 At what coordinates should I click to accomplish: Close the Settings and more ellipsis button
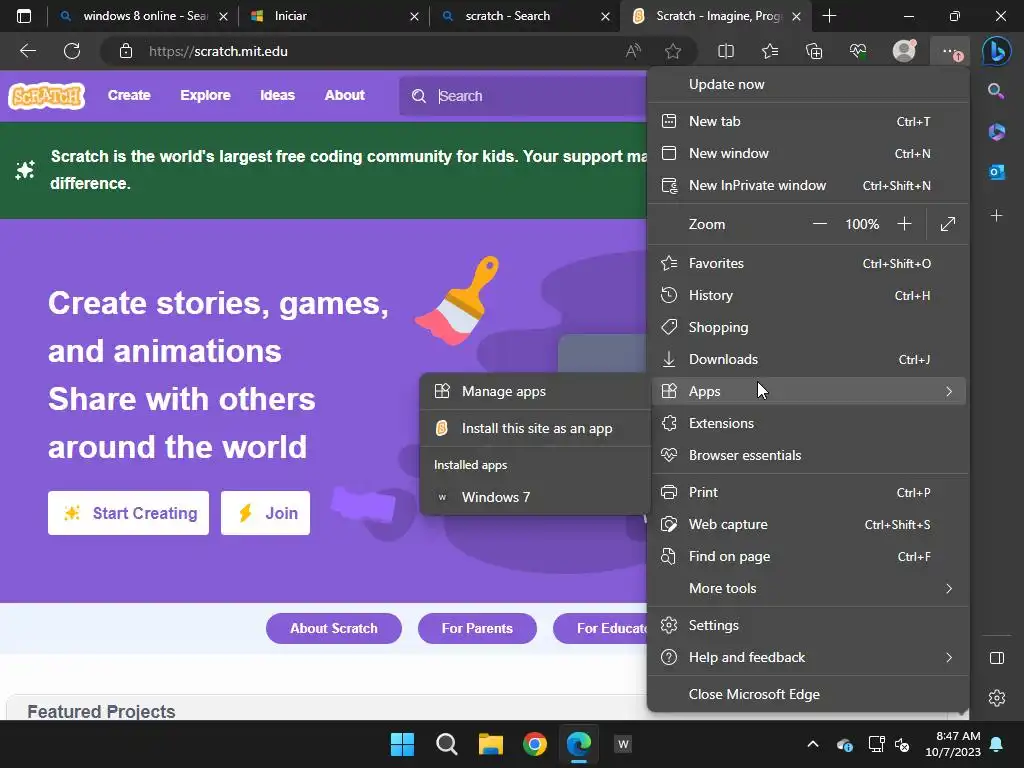click(950, 51)
